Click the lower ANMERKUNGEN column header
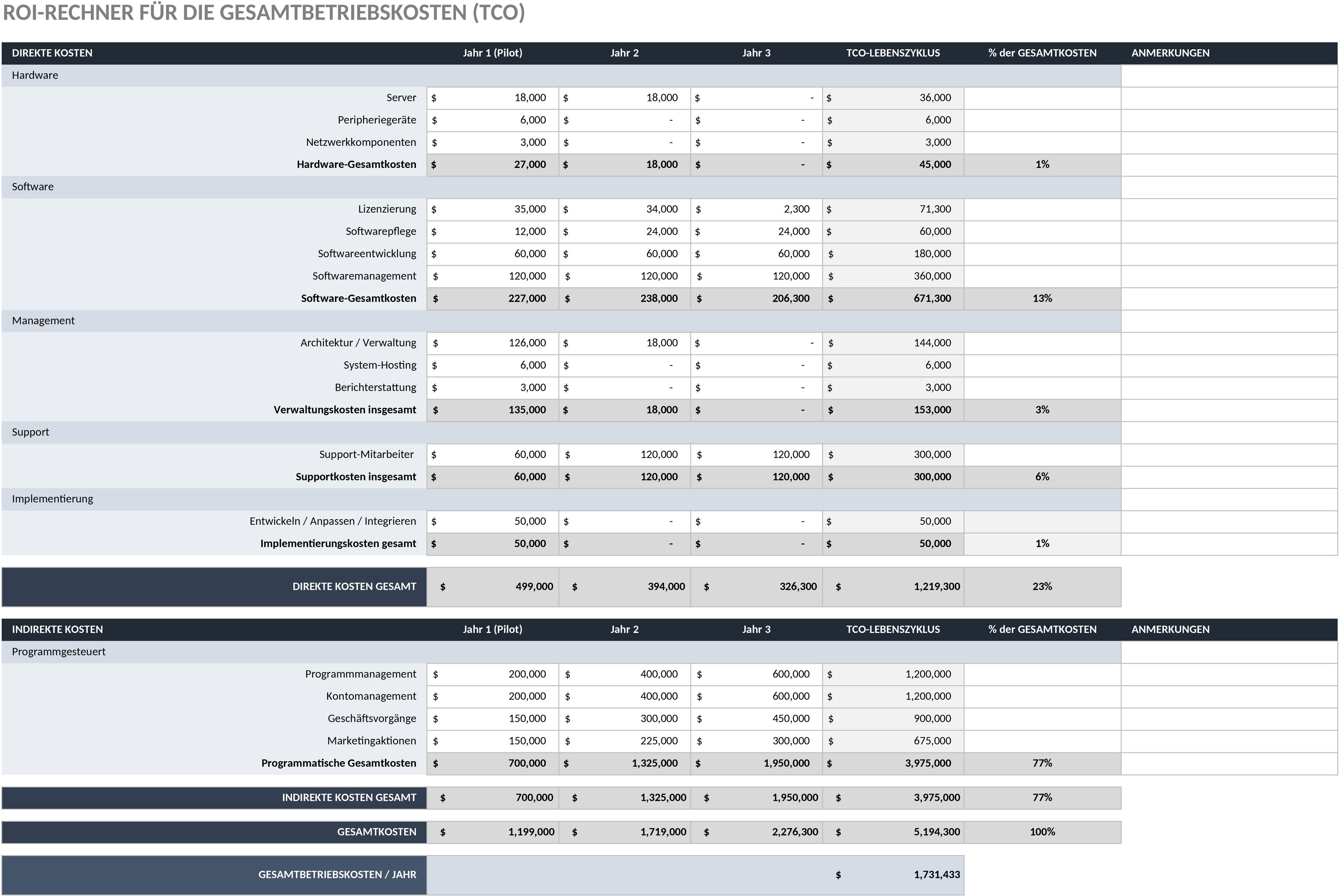Viewport: 1339px width, 896px height. tap(1170, 629)
